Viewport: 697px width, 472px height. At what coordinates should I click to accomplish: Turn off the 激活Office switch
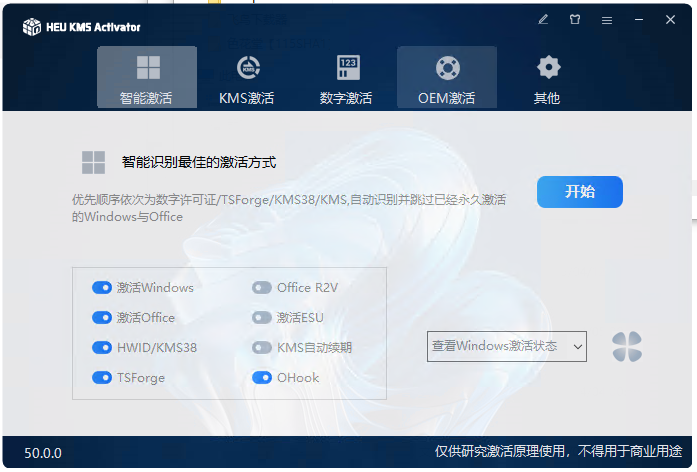(x=102, y=318)
